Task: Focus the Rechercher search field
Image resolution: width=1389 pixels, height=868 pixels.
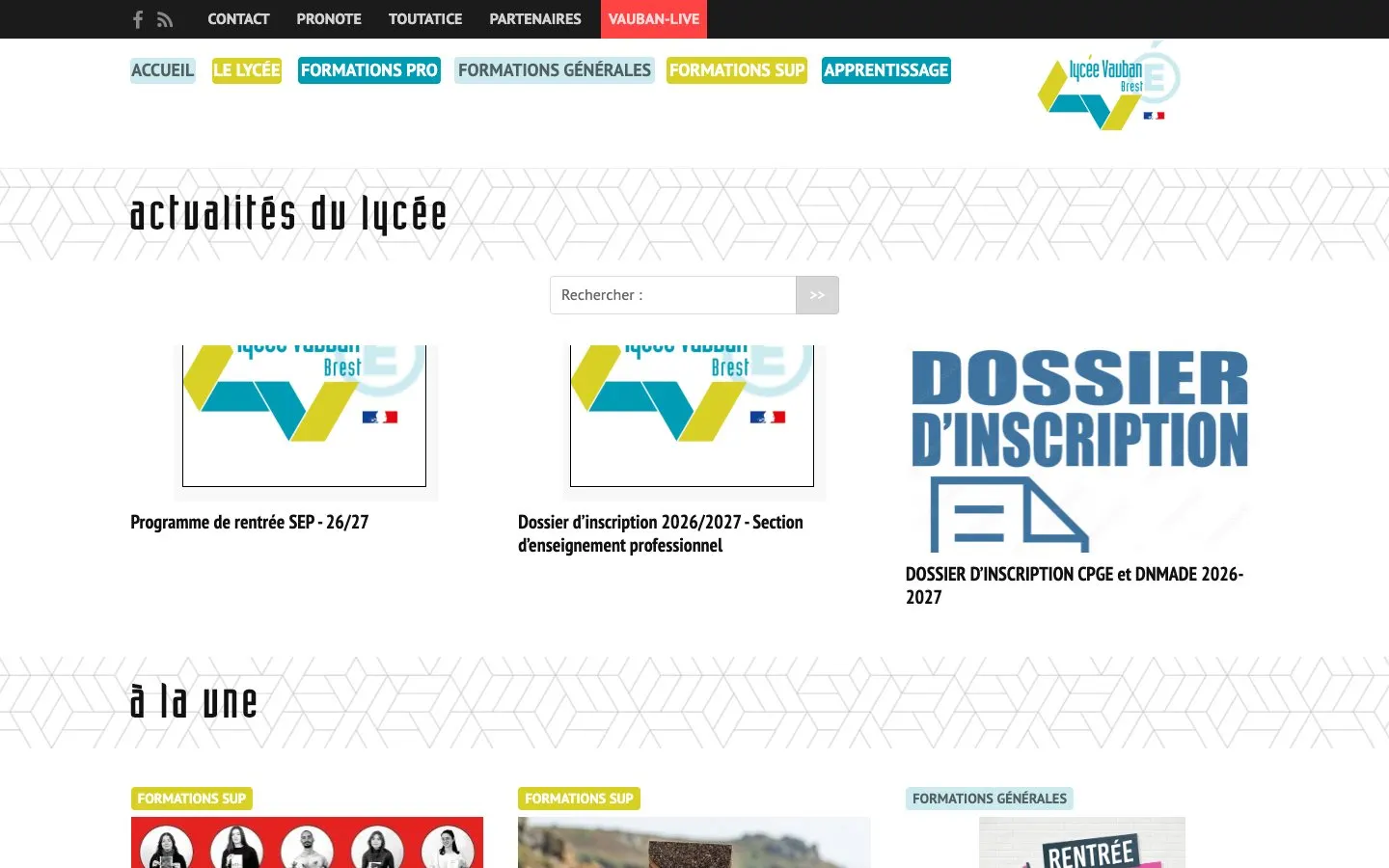Action: click(673, 295)
